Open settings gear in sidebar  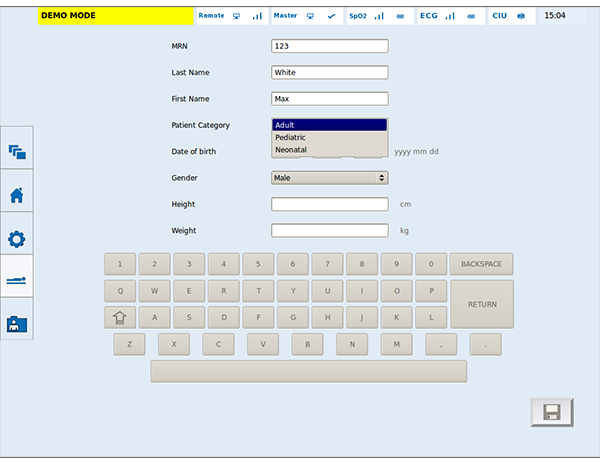click(x=16, y=239)
